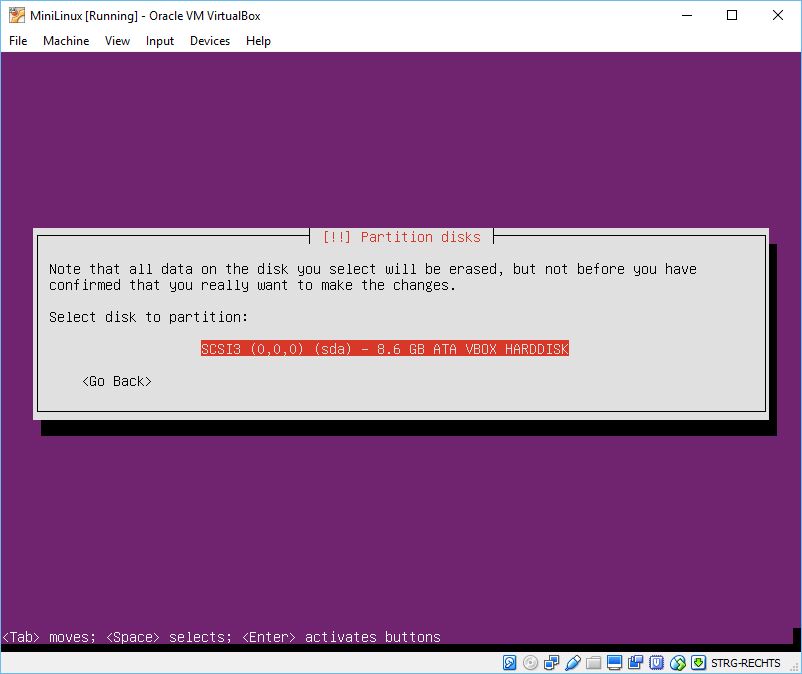802x674 pixels.
Task: Click the hard disk activity indicator icon
Action: tap(509, 663)
